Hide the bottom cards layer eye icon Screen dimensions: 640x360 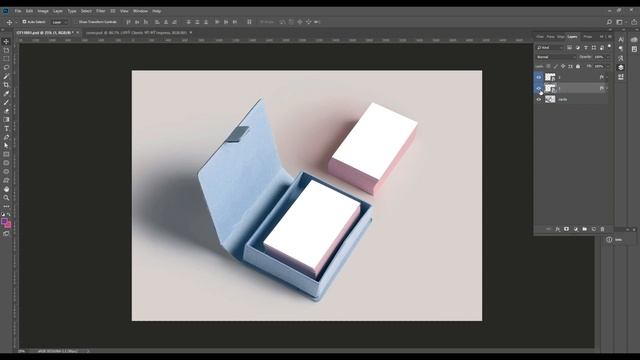(x=539, y=99)
